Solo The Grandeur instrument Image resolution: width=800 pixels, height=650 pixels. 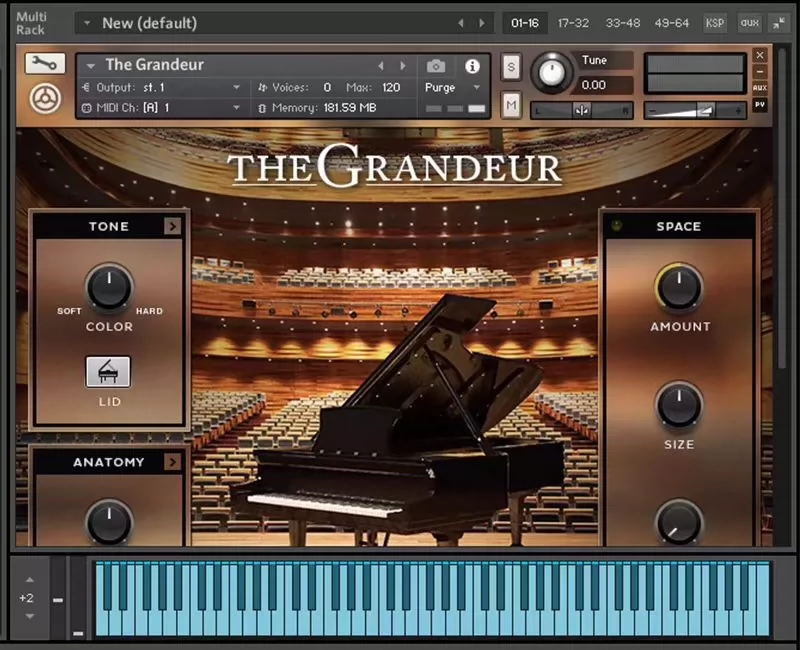point(511,67)
